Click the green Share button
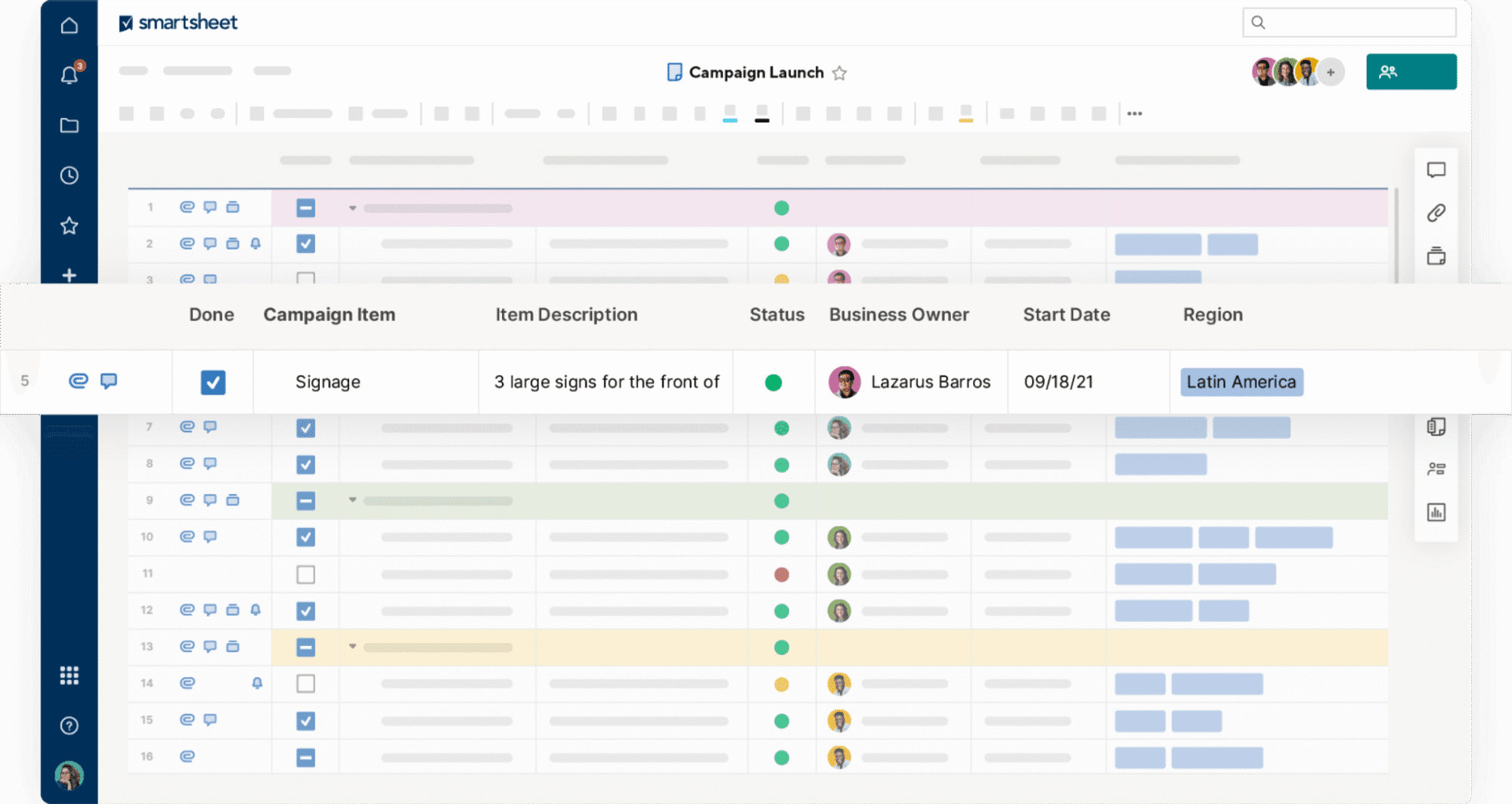 (1411, 72)
